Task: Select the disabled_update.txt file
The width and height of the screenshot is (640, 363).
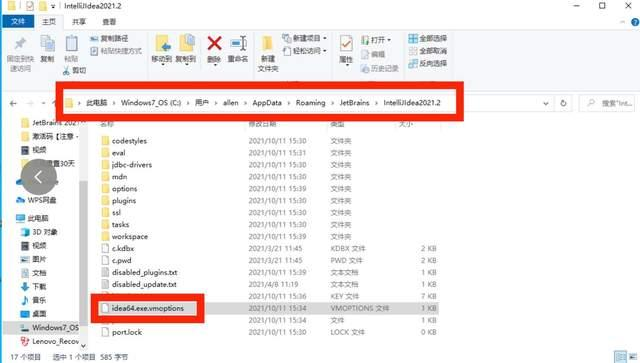Action: pos(144,284)
